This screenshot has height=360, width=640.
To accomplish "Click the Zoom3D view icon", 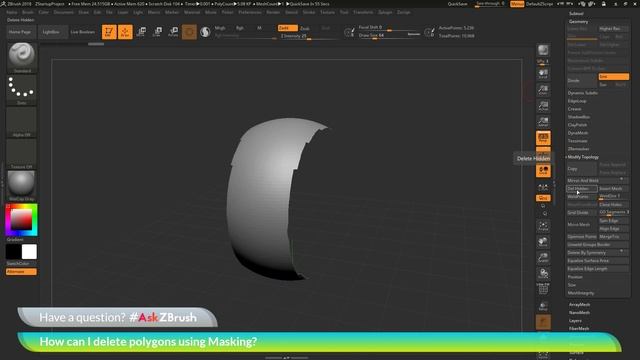I will click(x=543, y=258).
